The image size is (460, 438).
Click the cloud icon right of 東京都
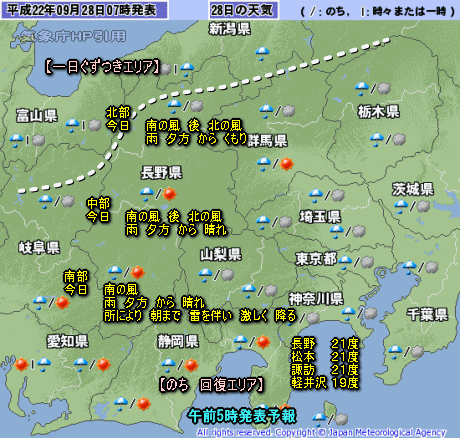tap(367, 262)
